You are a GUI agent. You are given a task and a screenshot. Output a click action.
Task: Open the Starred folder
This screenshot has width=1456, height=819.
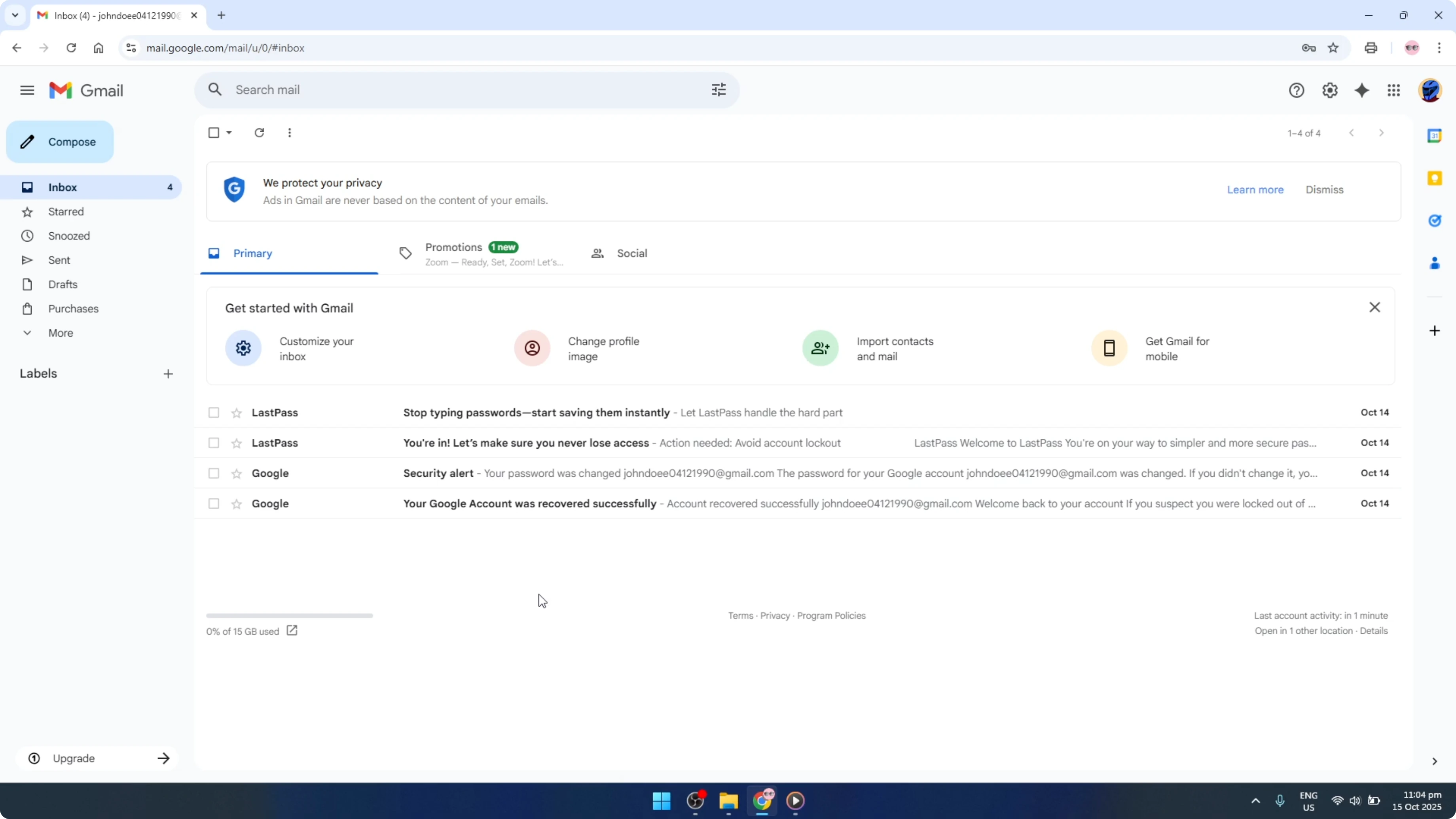point(66,211)
